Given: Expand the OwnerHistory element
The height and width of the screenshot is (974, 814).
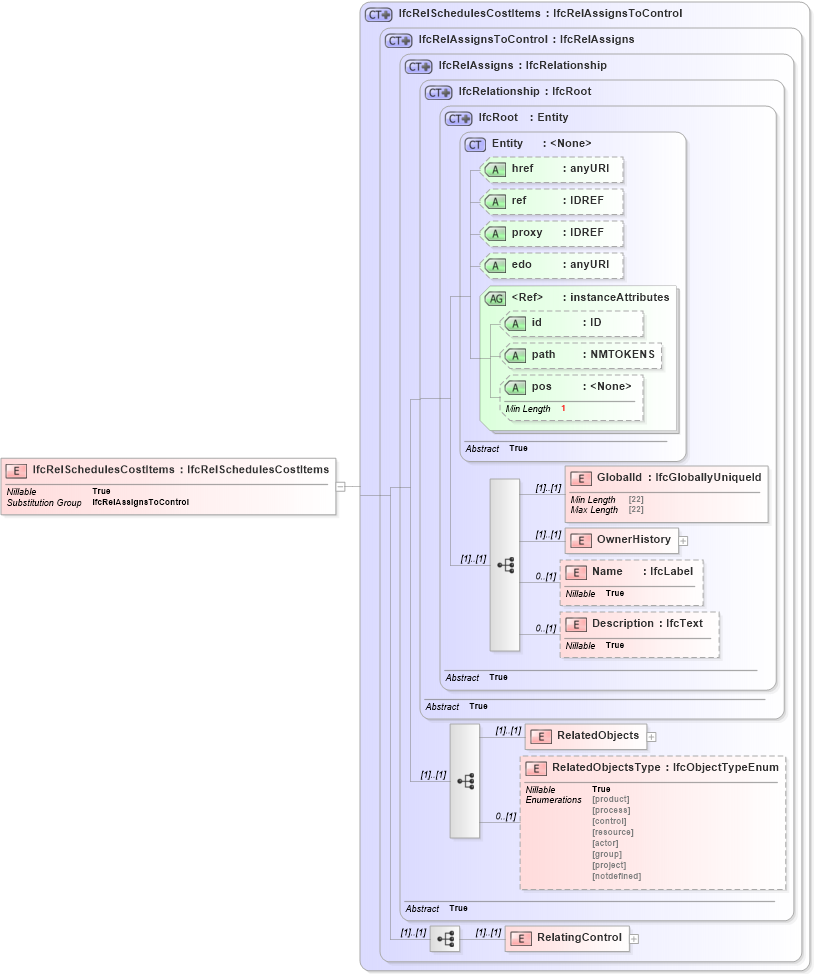Looking at the screenshot, I should click(684, 540).
